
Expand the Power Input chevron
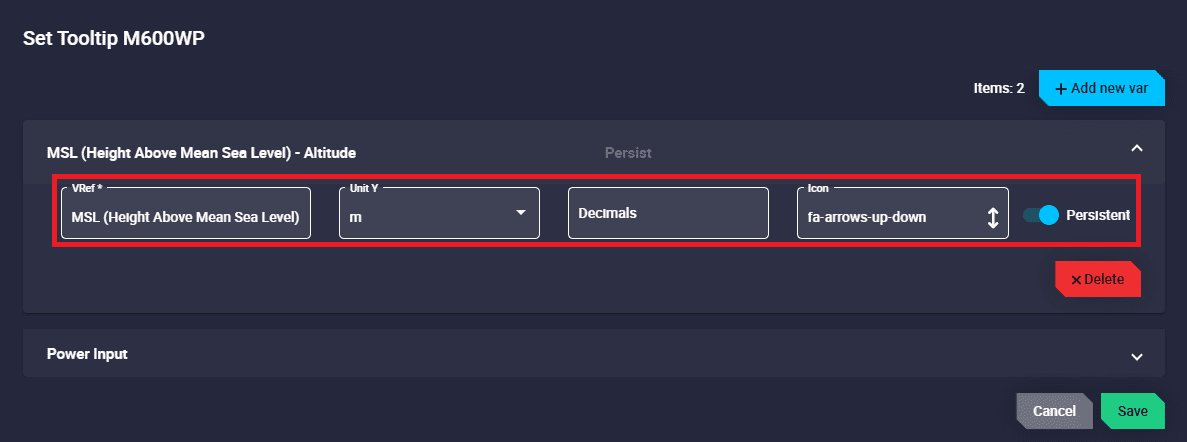1136,356
